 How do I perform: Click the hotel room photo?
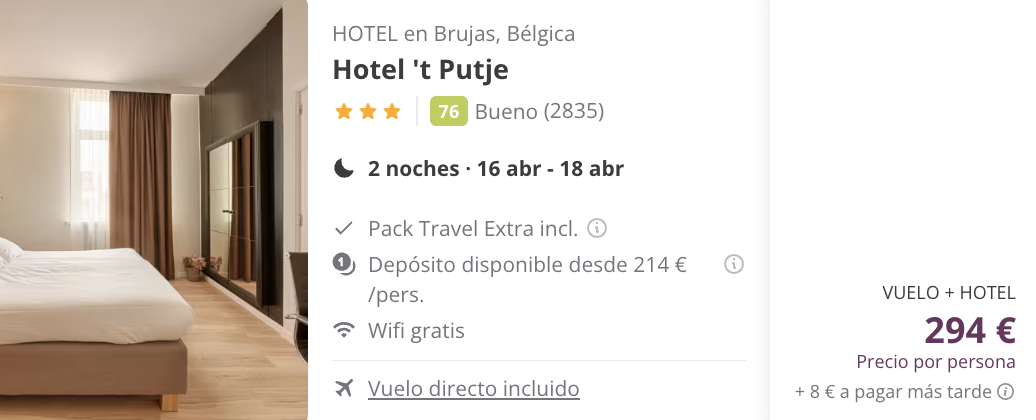[153, 210]
